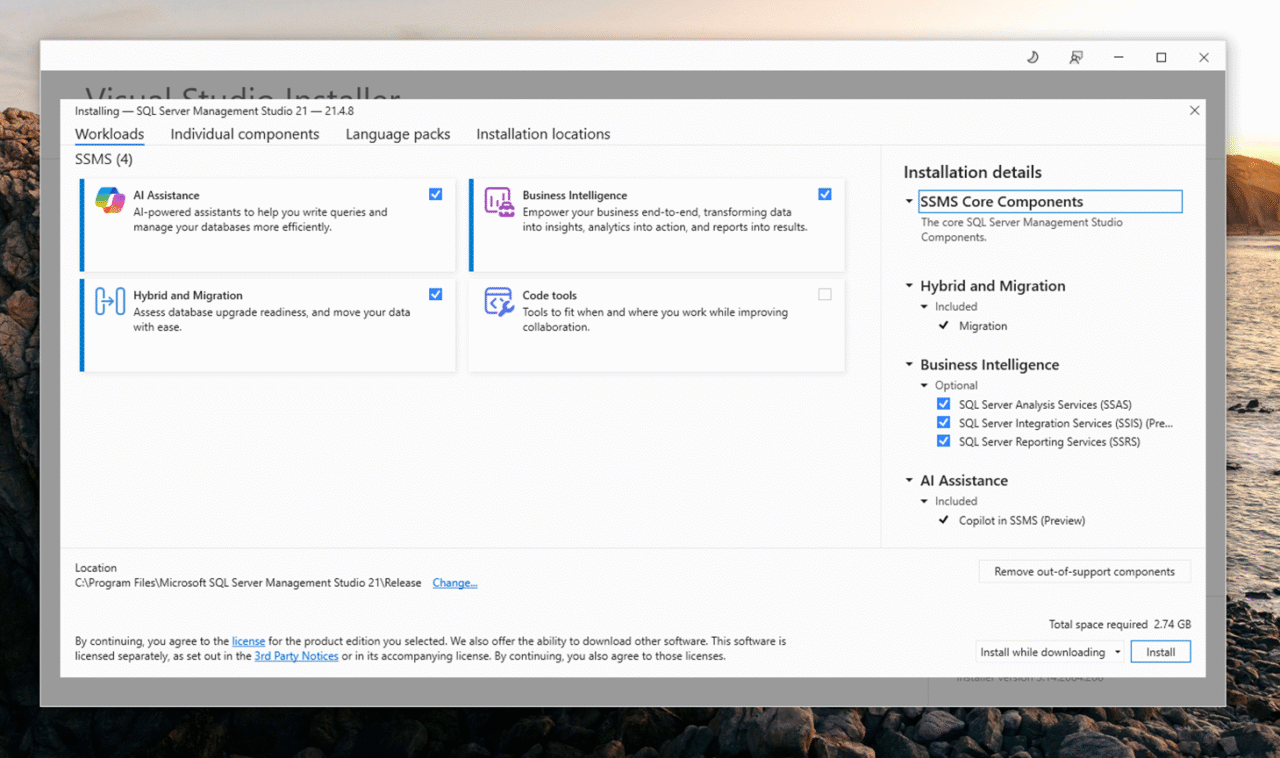Image resolution: width=1280 pixels, height=758 pixels.
Task: Click the Business Intelligence workload icon
Action: click(499, 201)
